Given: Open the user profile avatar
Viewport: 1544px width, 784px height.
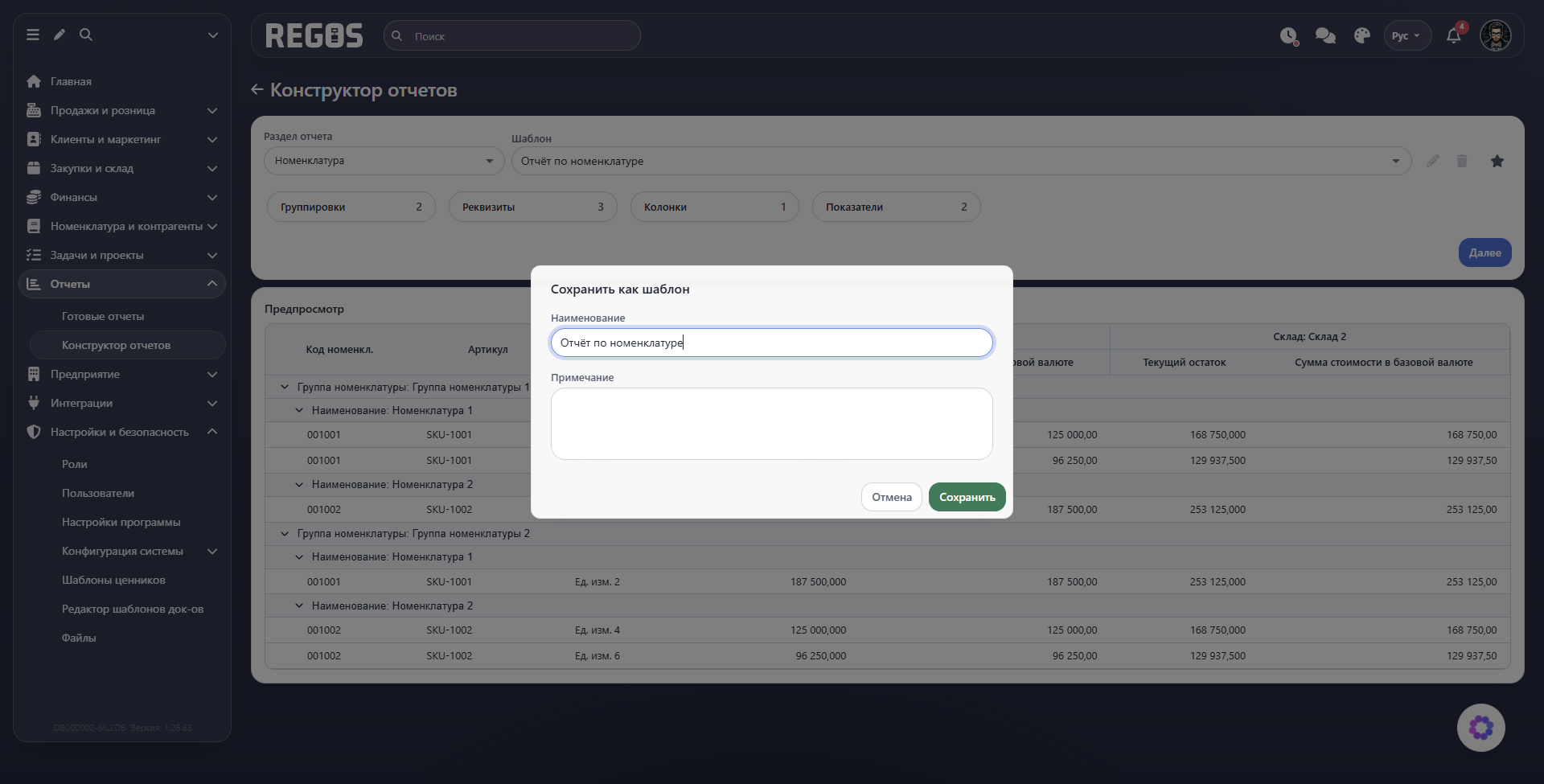Looking at the screenshot, I should click(1496, 35).
